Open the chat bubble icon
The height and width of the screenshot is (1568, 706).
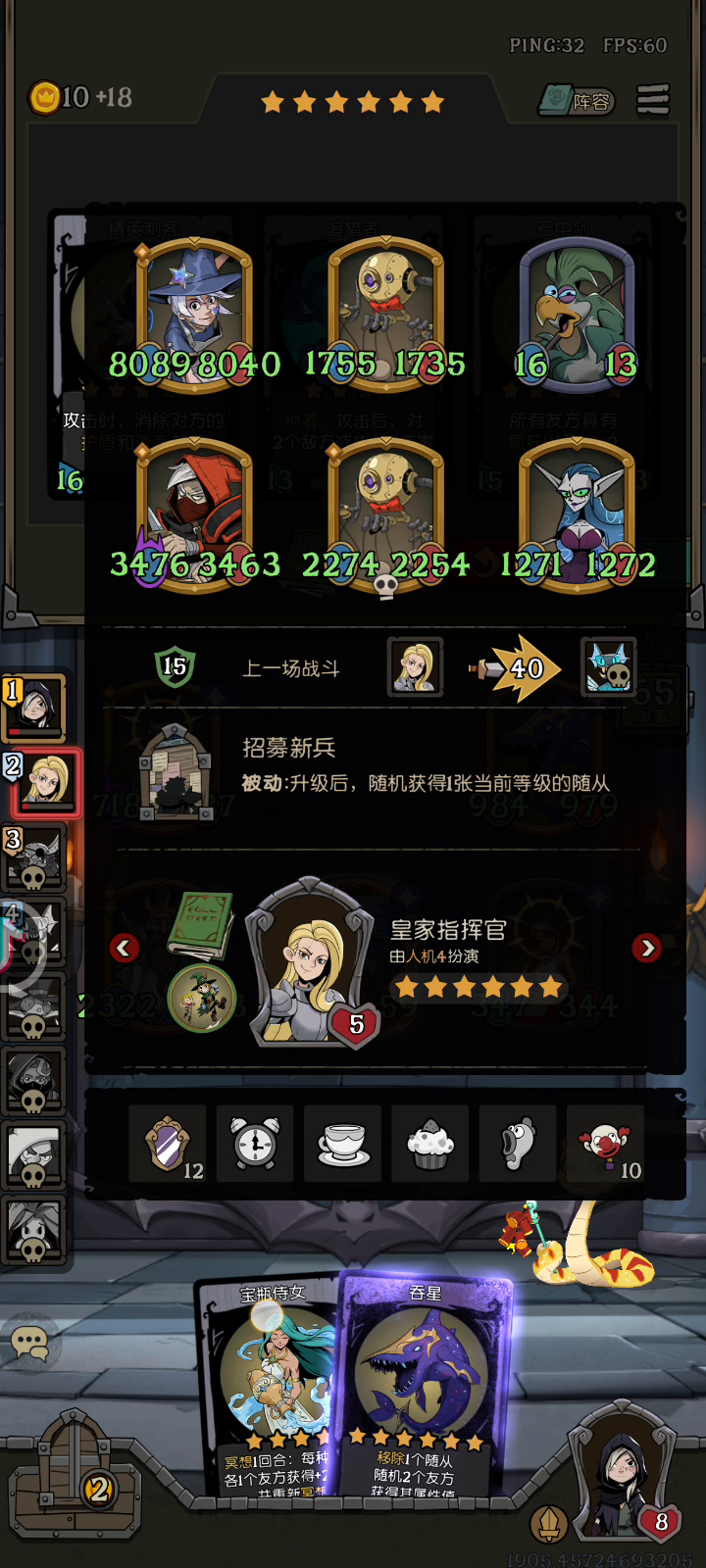coord(30,1344)
